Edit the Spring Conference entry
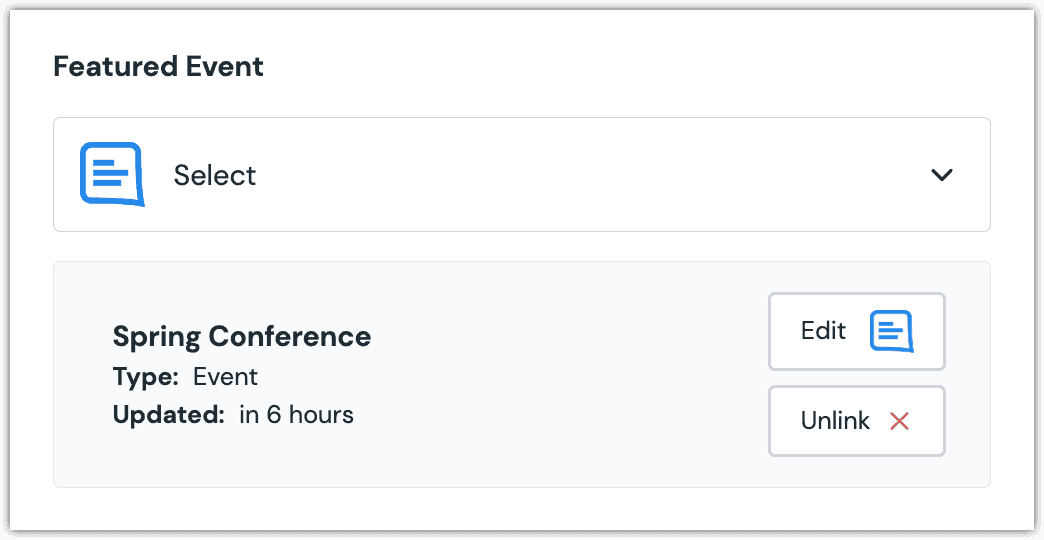 point(857,332)
